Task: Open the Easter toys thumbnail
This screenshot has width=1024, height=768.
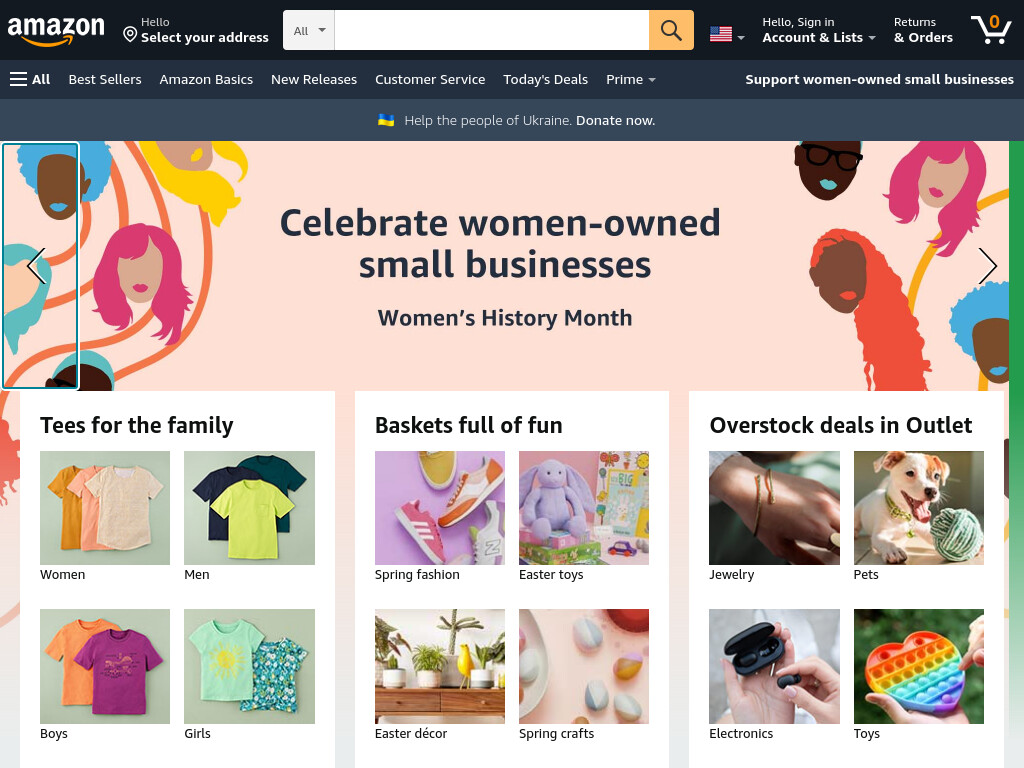Action: [584, 508]
